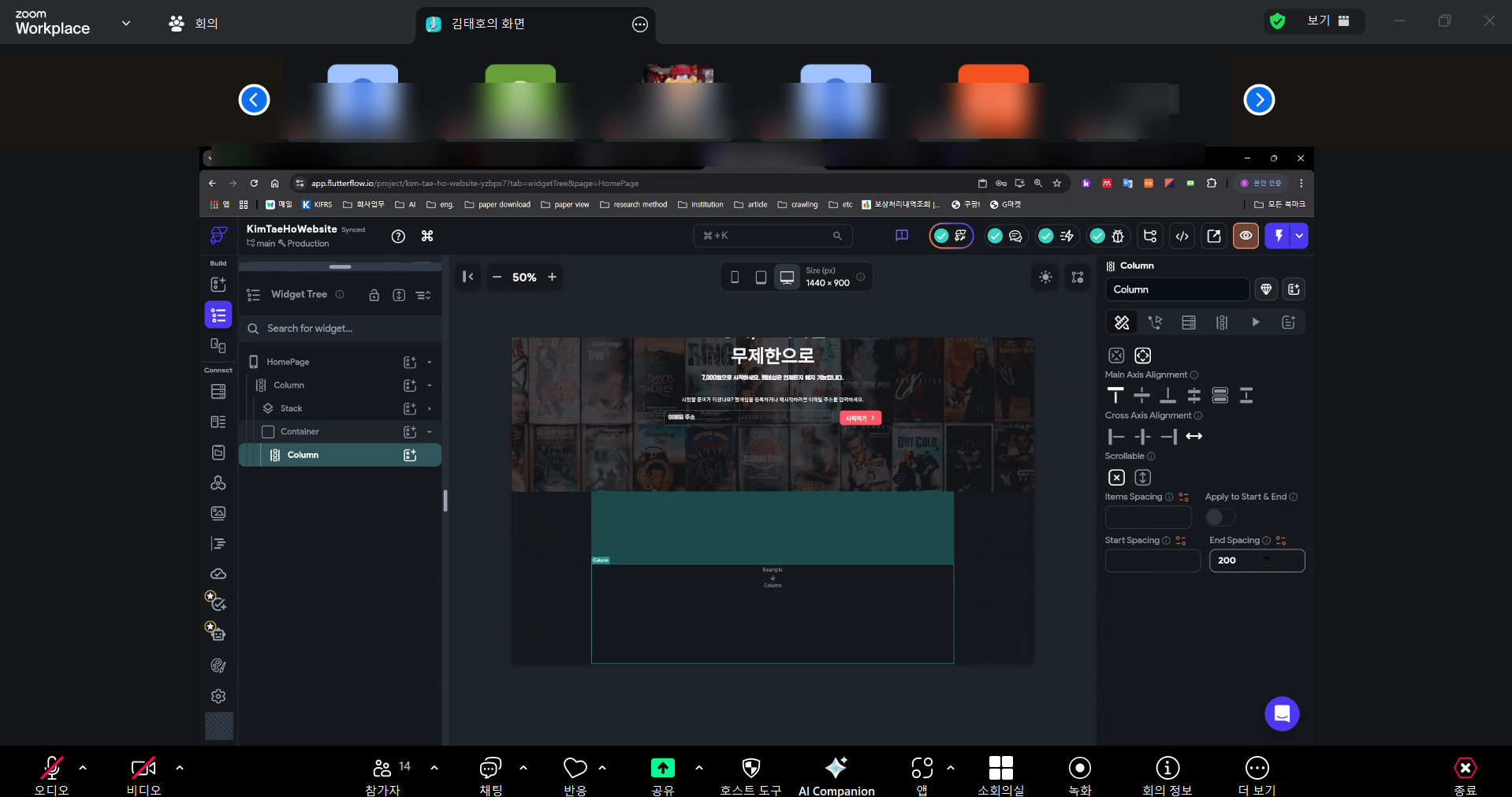Screen dimensions: 1512x797
Task: Open the Zoom 참가자 participants panel
Action: point(383,776)
